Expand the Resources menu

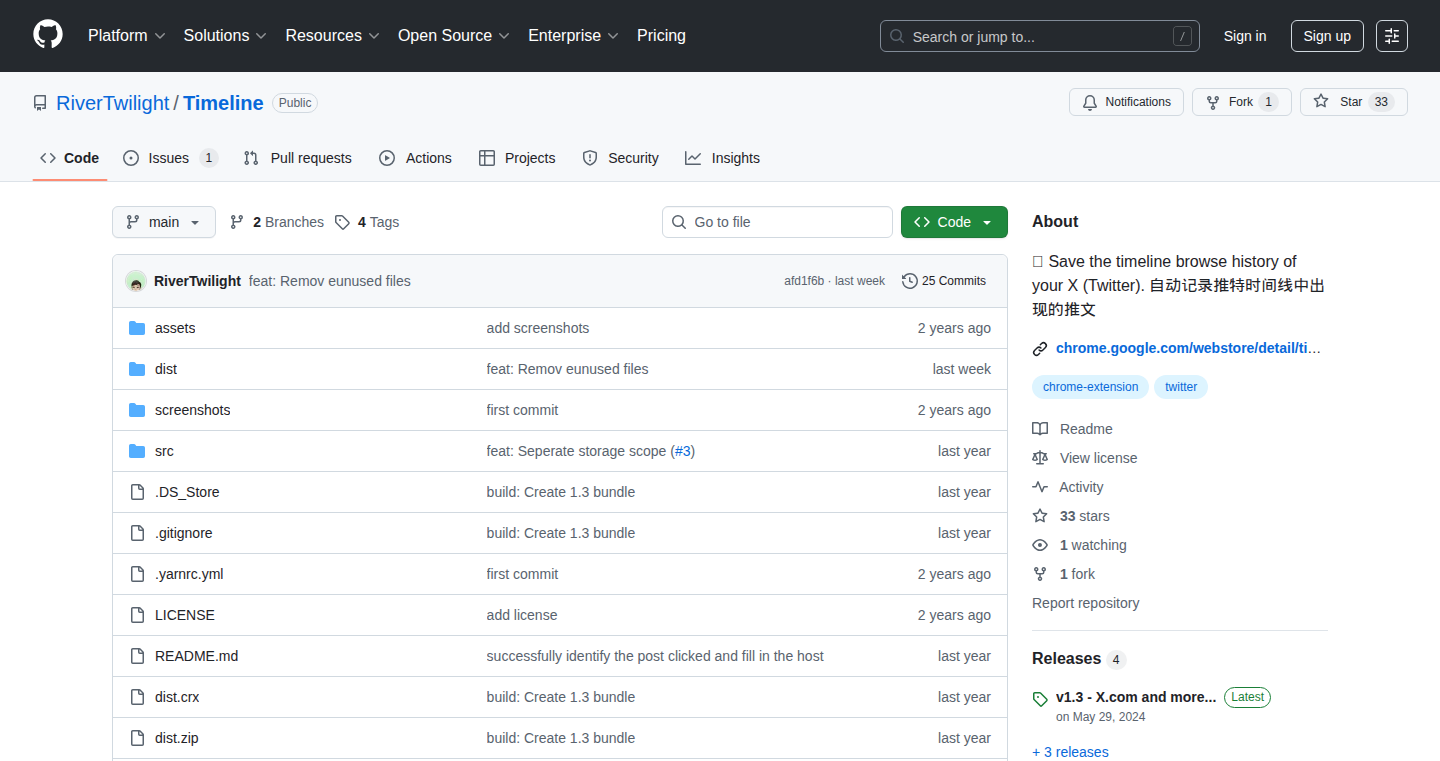click(333, 35)
